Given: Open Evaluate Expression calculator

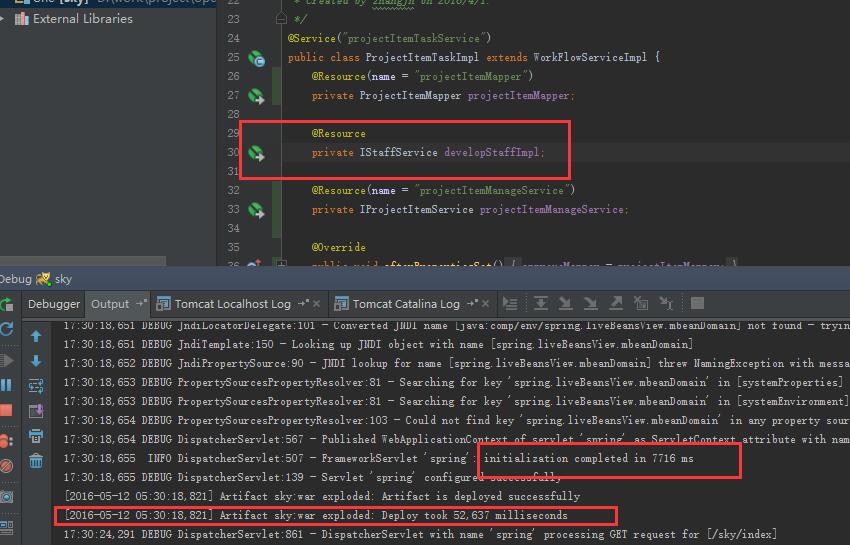Looking at the screenshot, I should click(x=697, y=304).
